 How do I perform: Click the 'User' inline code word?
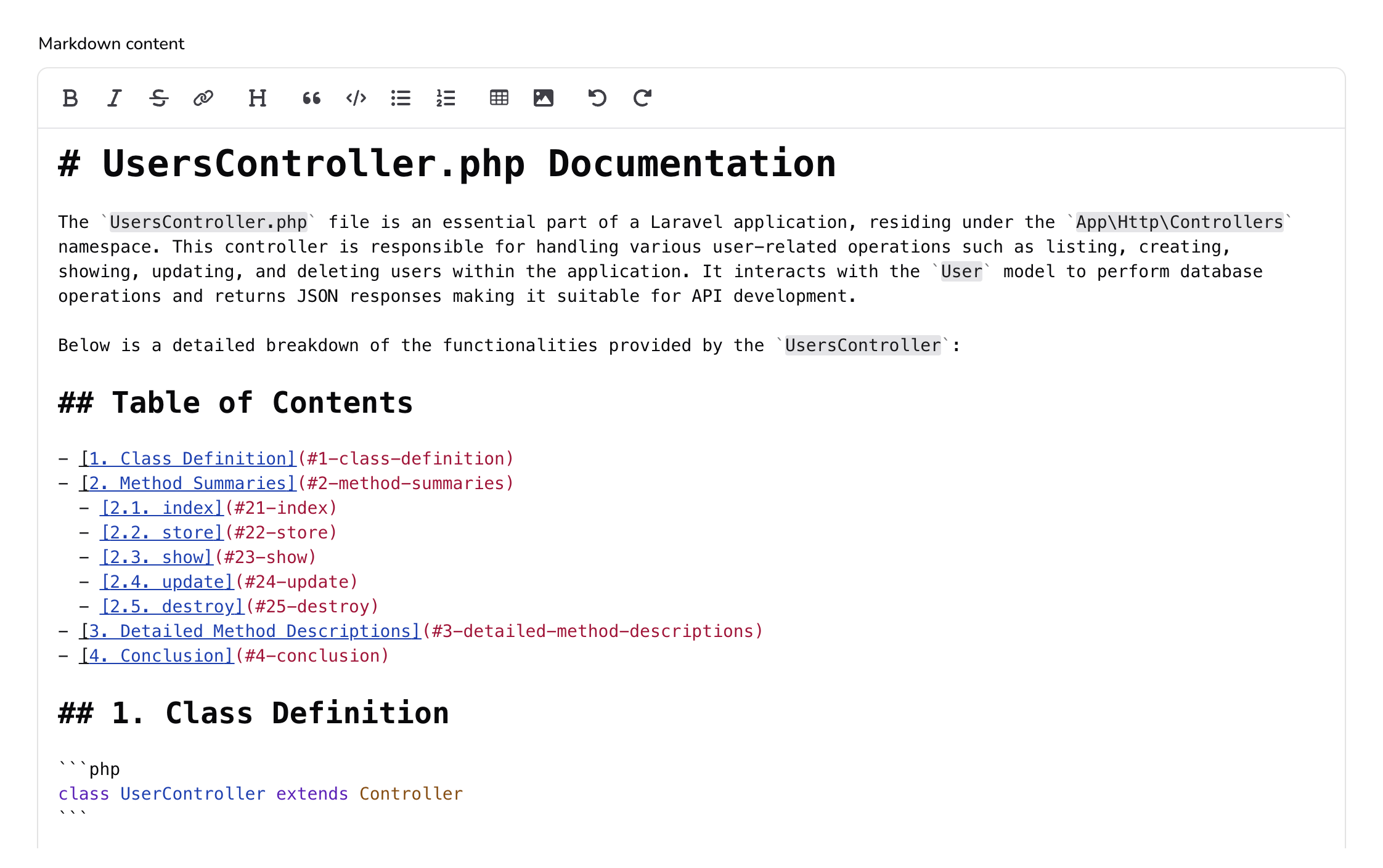pyautogui.click(x=961, y=272)
